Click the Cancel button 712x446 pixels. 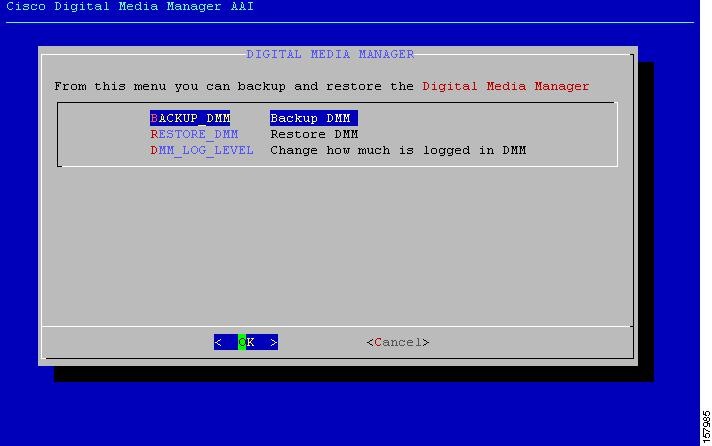pos(397,342)
